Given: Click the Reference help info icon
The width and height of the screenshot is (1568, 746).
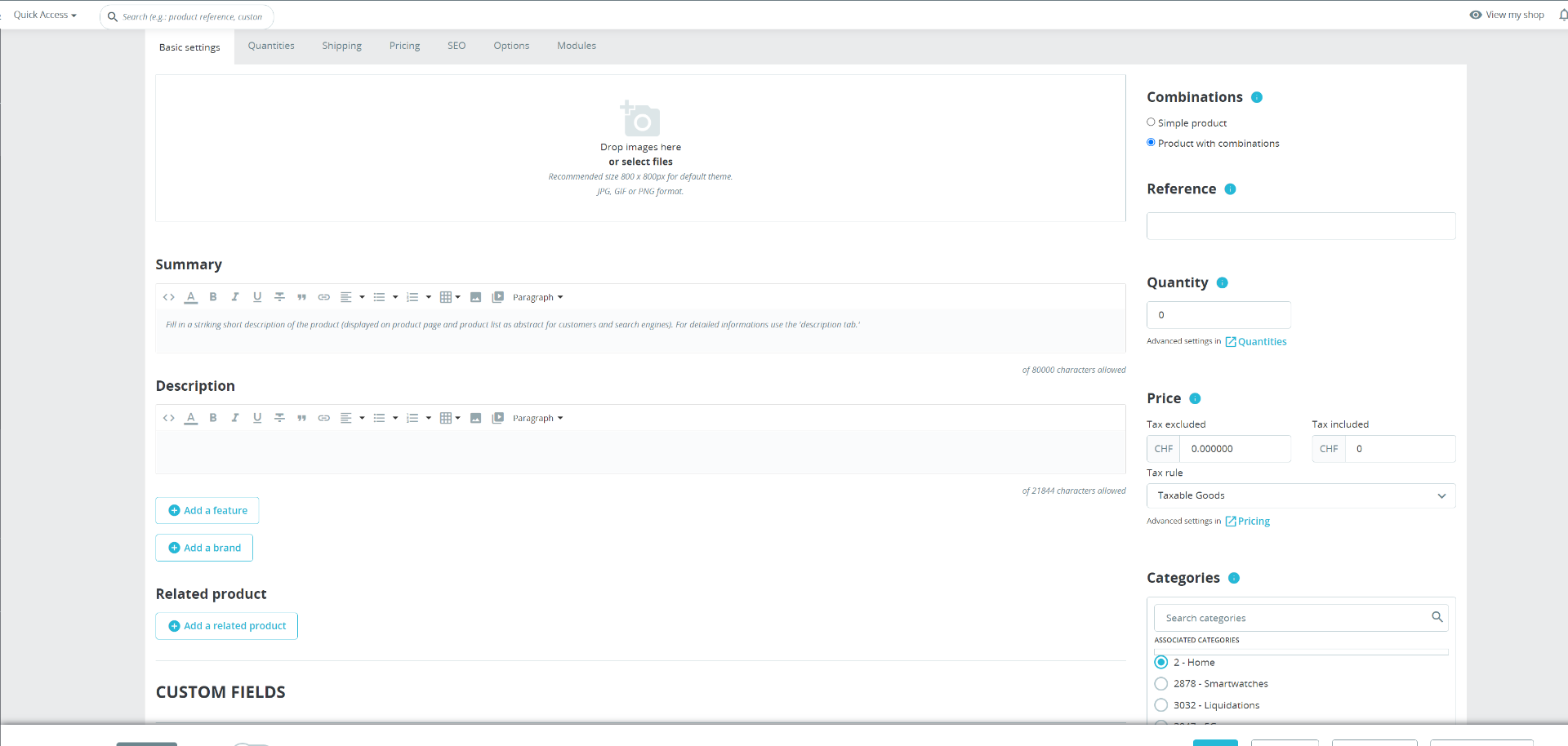Looking at the screenshot, I should coord(1230,189).
